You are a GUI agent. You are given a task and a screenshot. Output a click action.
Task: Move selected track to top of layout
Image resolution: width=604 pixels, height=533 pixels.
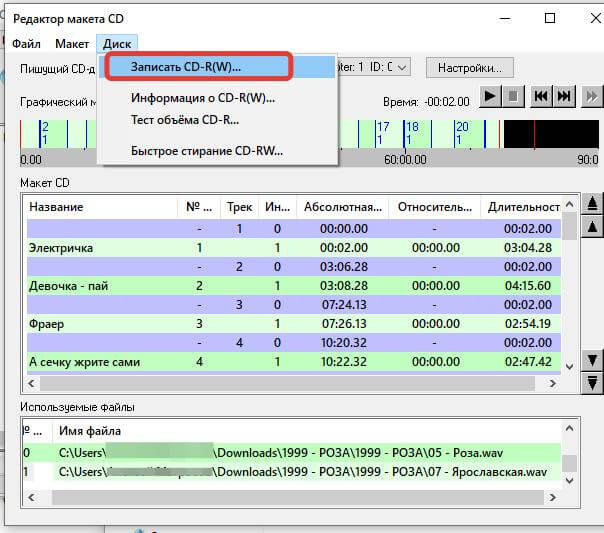(592, 203)
